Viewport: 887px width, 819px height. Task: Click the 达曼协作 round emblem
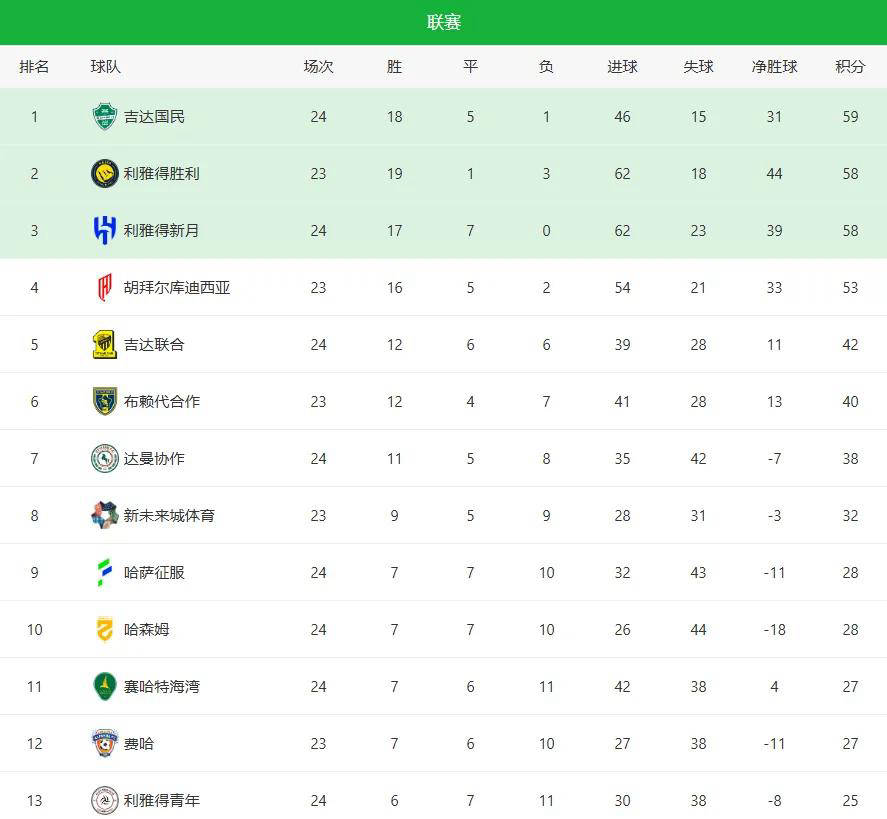(104, 459)
